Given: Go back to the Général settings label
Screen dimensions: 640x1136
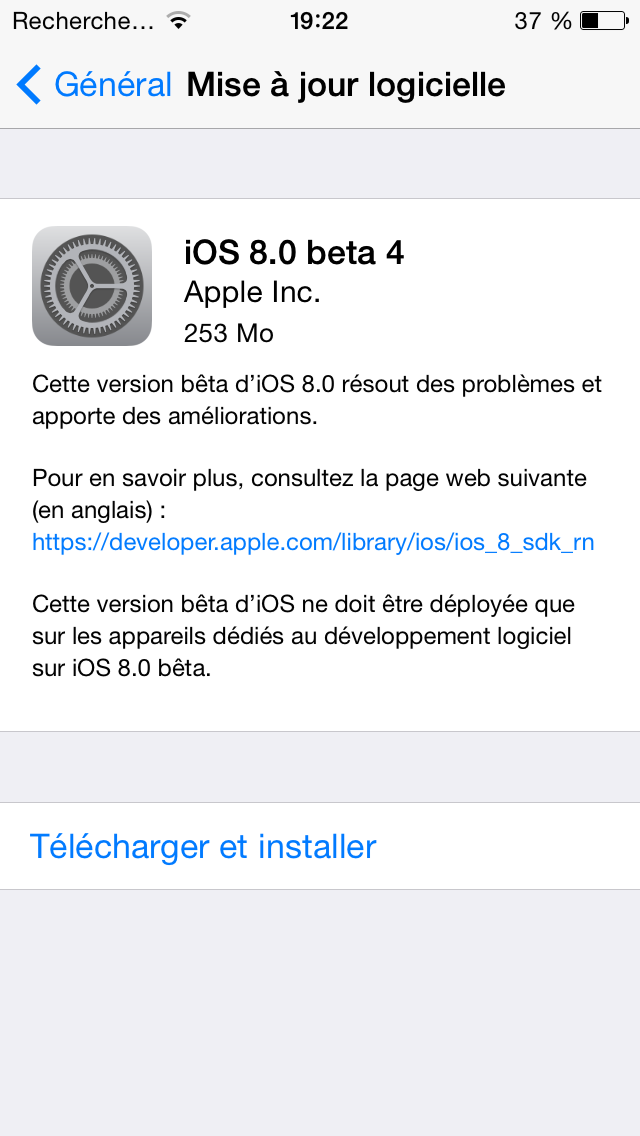Looking at the screenshot, I should click(x=113, y=85).
